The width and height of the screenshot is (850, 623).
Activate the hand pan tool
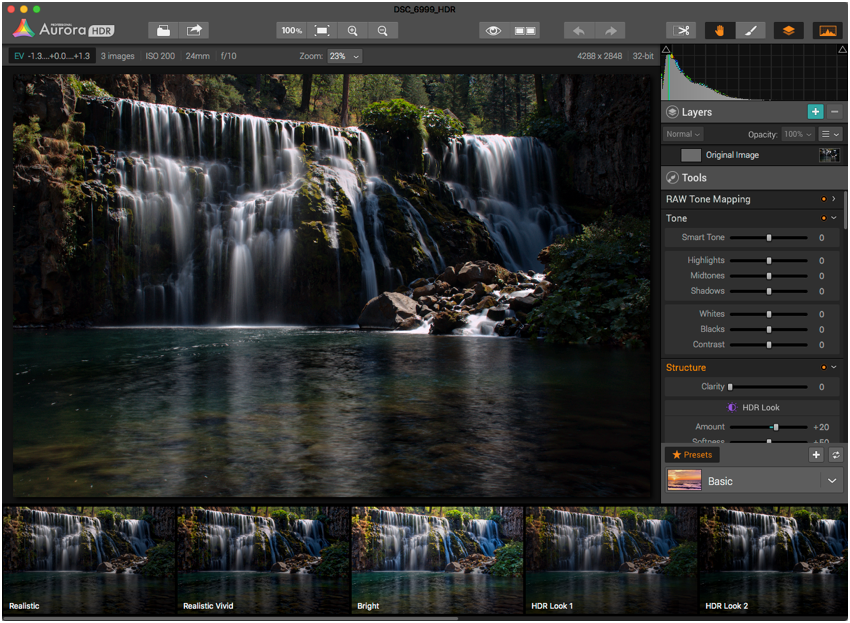coord(719,31)
